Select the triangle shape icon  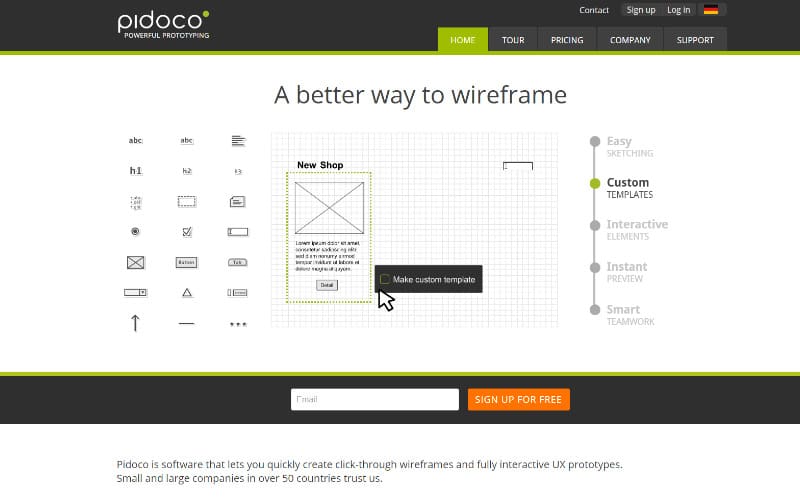coord(186,292)
